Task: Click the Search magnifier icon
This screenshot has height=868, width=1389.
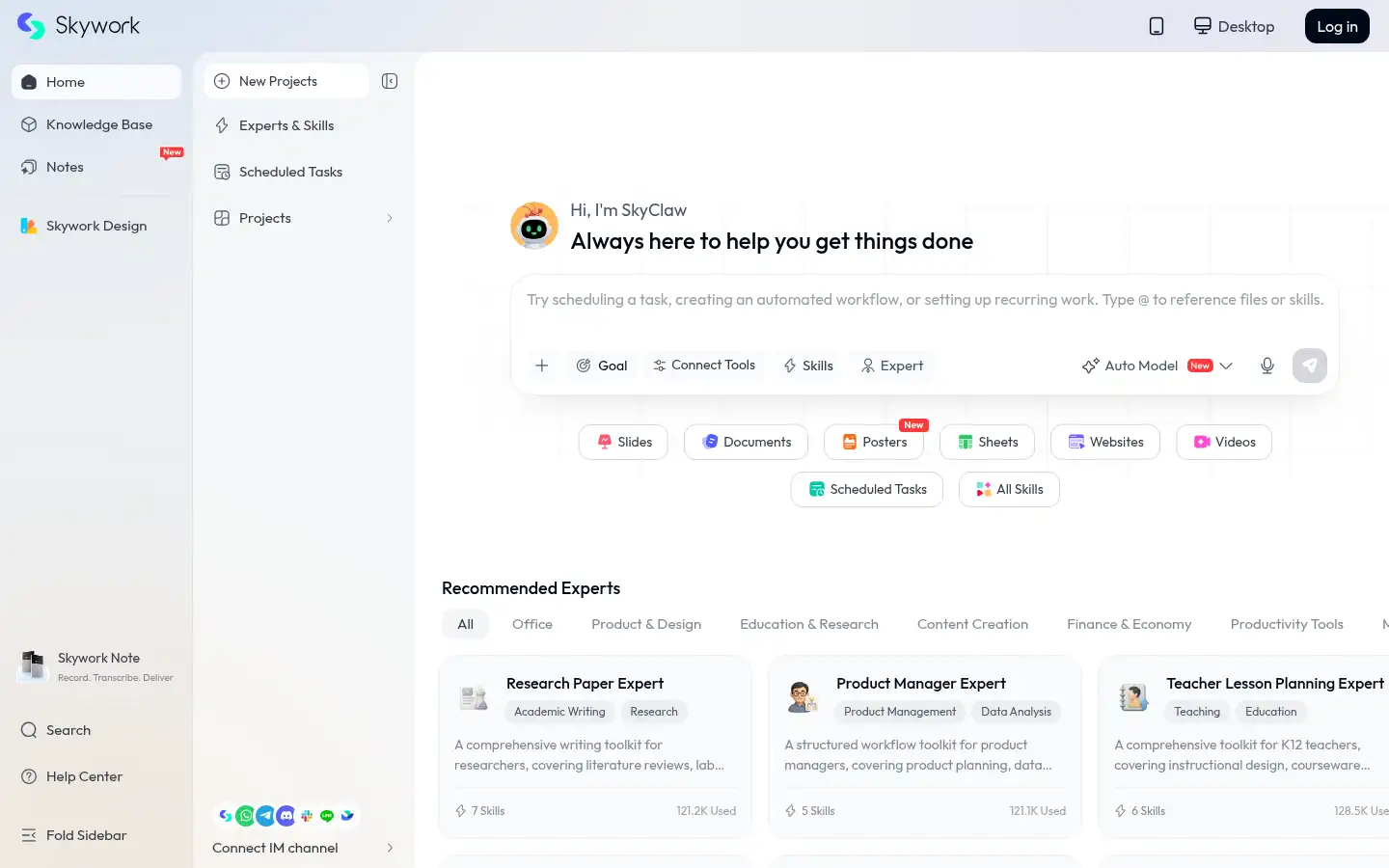Action: pos(29,730)
